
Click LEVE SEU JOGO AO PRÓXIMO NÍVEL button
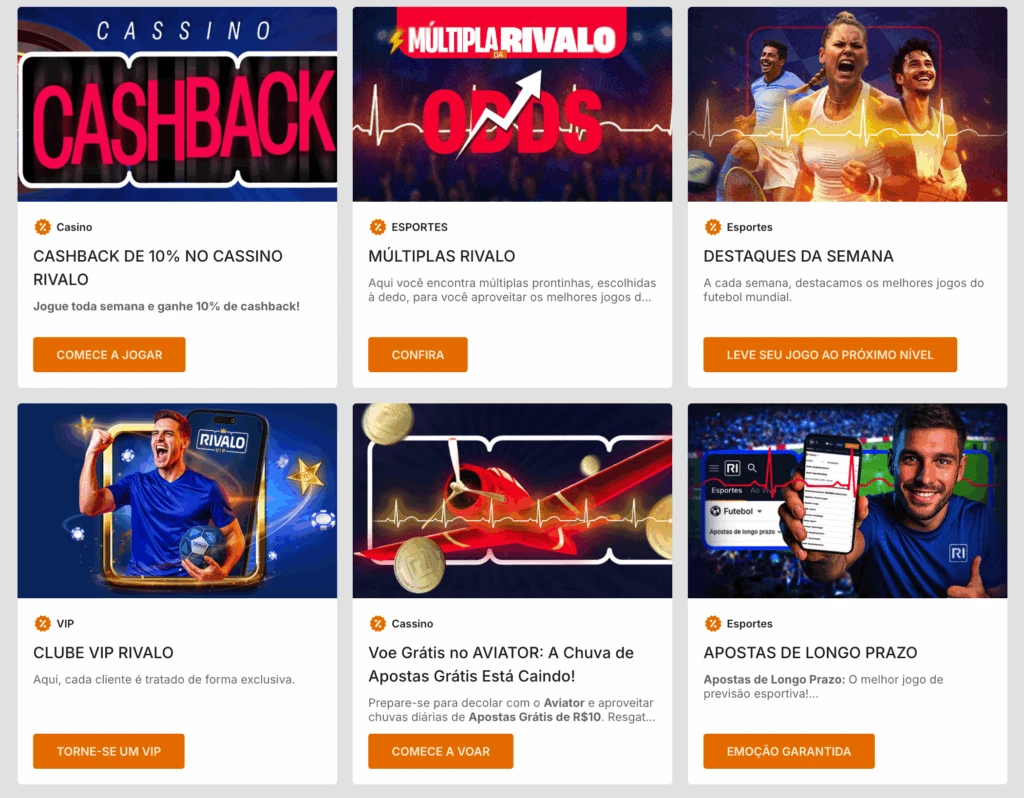pos(830,355)
